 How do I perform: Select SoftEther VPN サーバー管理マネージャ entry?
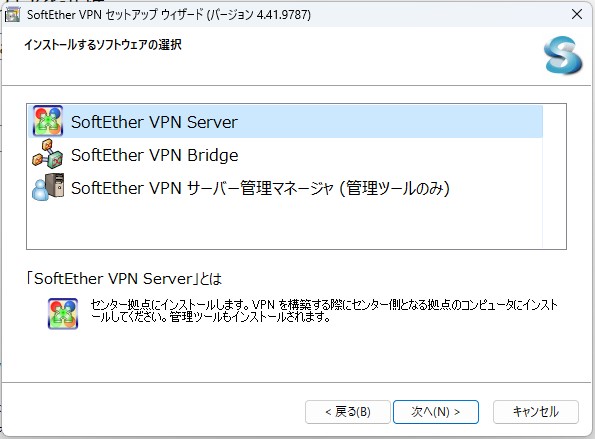[x=260, y=188]
